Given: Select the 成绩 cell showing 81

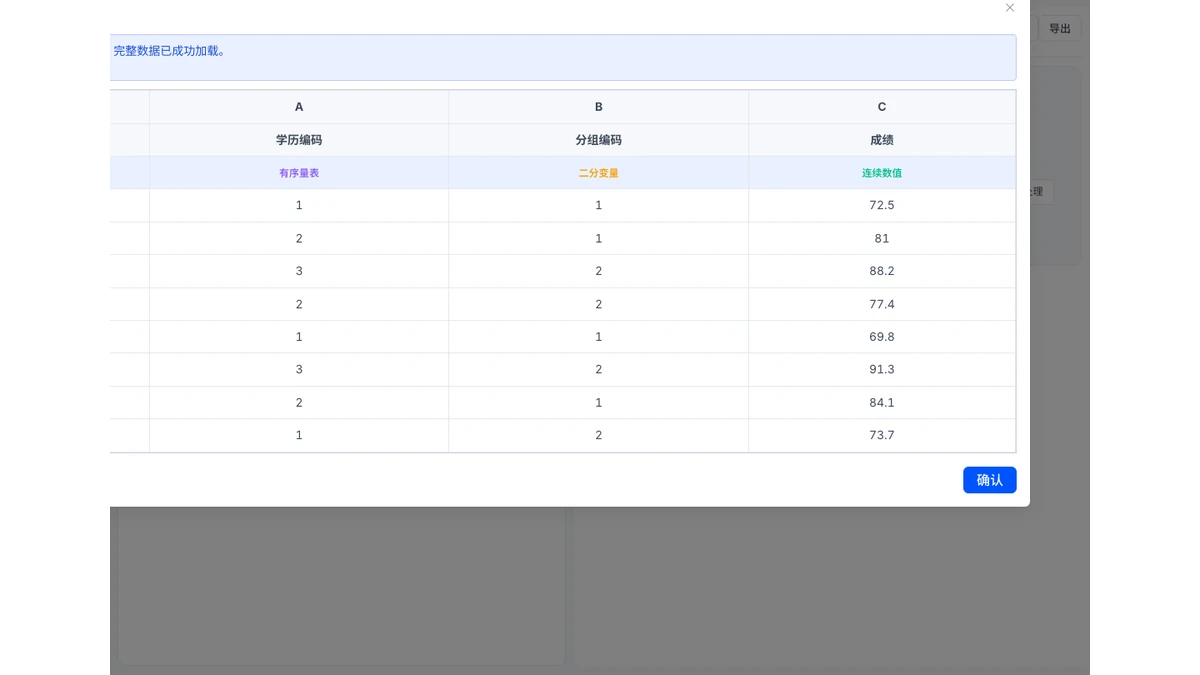Looking at the screenshot, I should pos(882,238).
